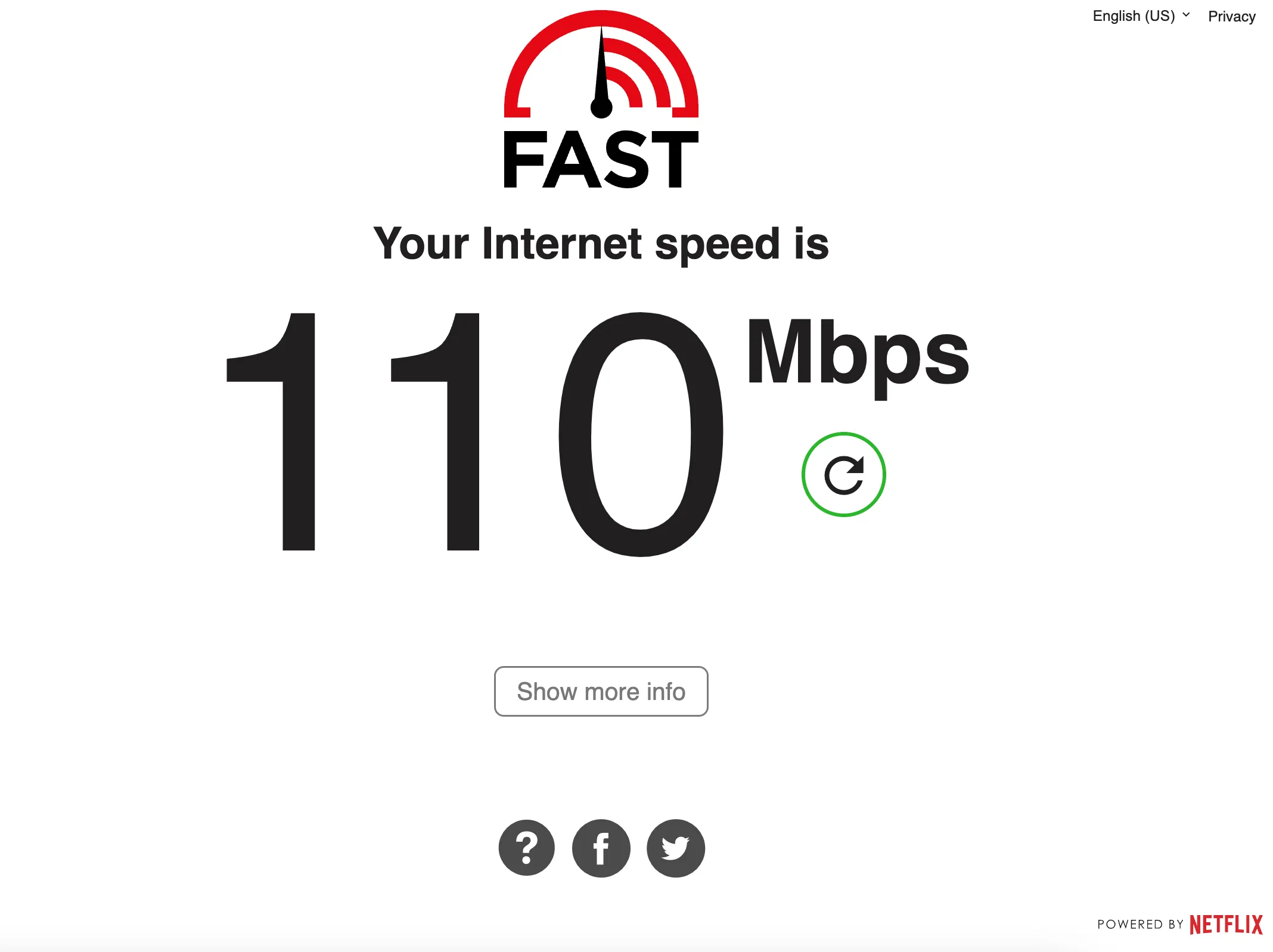Screen dimensions: 1273x952
Task: Open the Privacy link
Action: [1231, 16]
